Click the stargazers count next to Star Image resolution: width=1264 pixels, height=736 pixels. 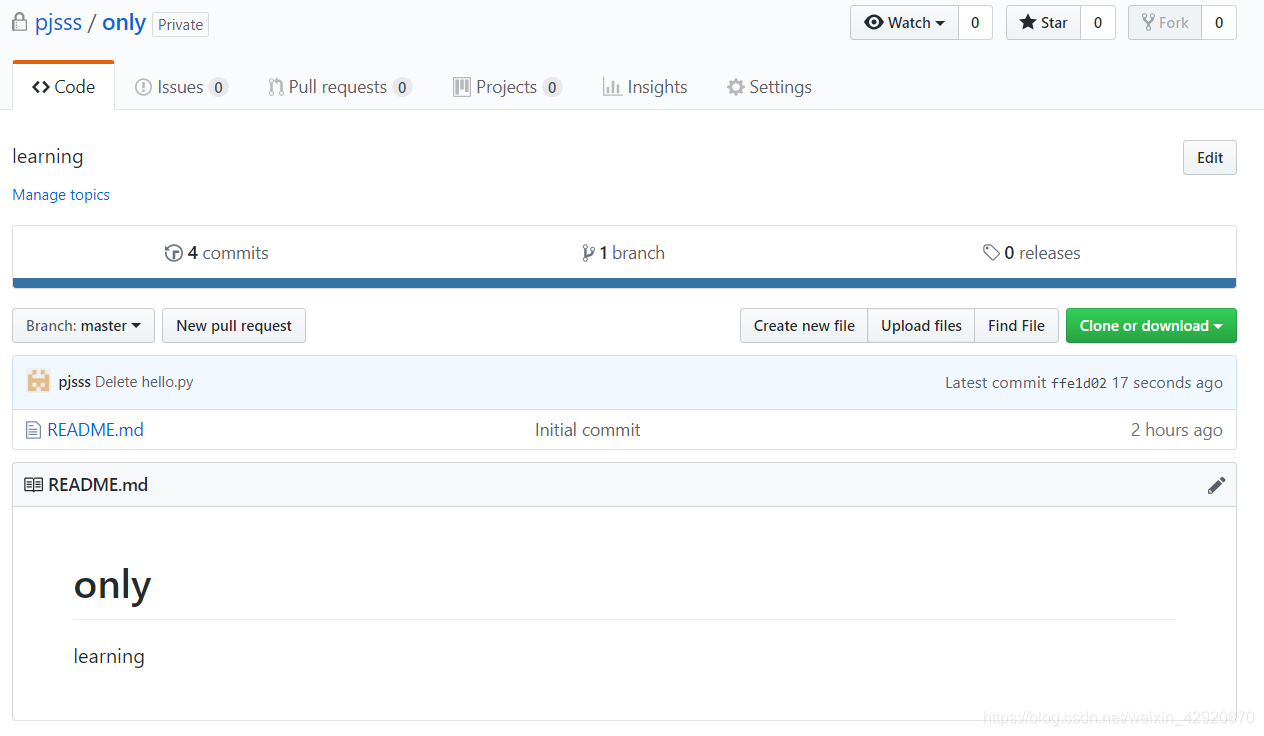[1098, 23]
